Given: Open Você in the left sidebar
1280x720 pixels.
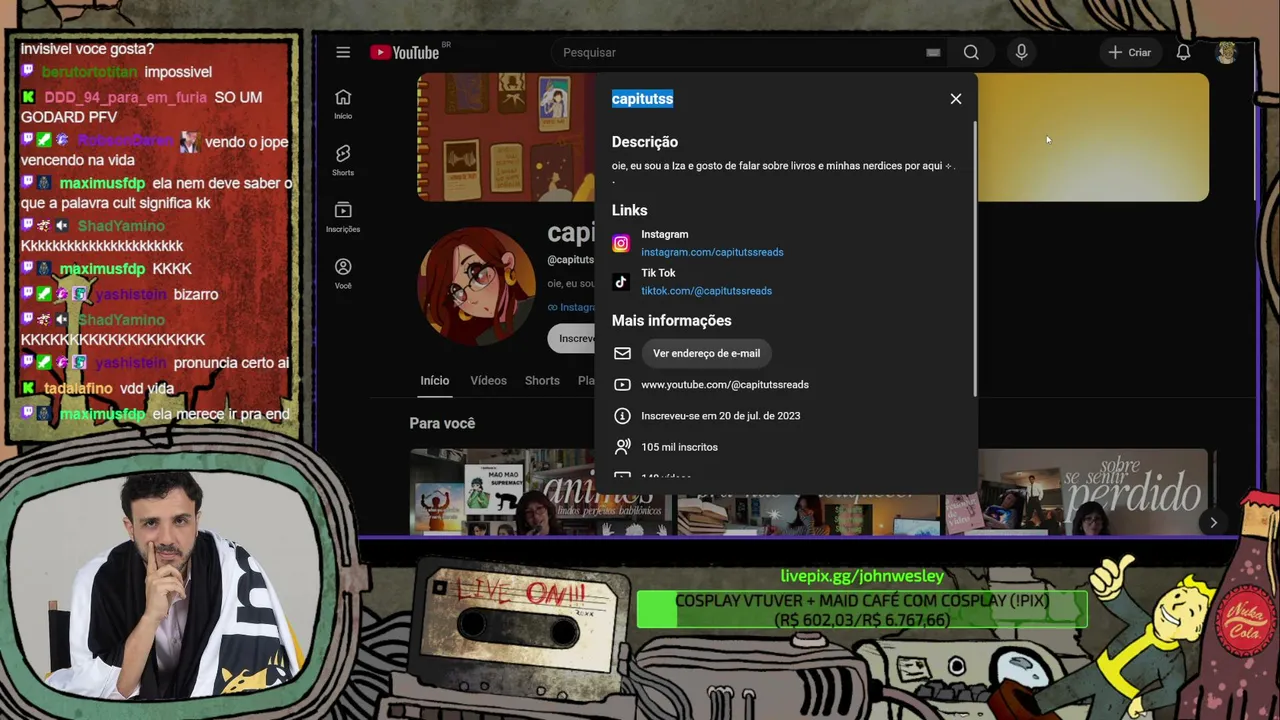Looking at the screenshot, I should coord(343,274).
